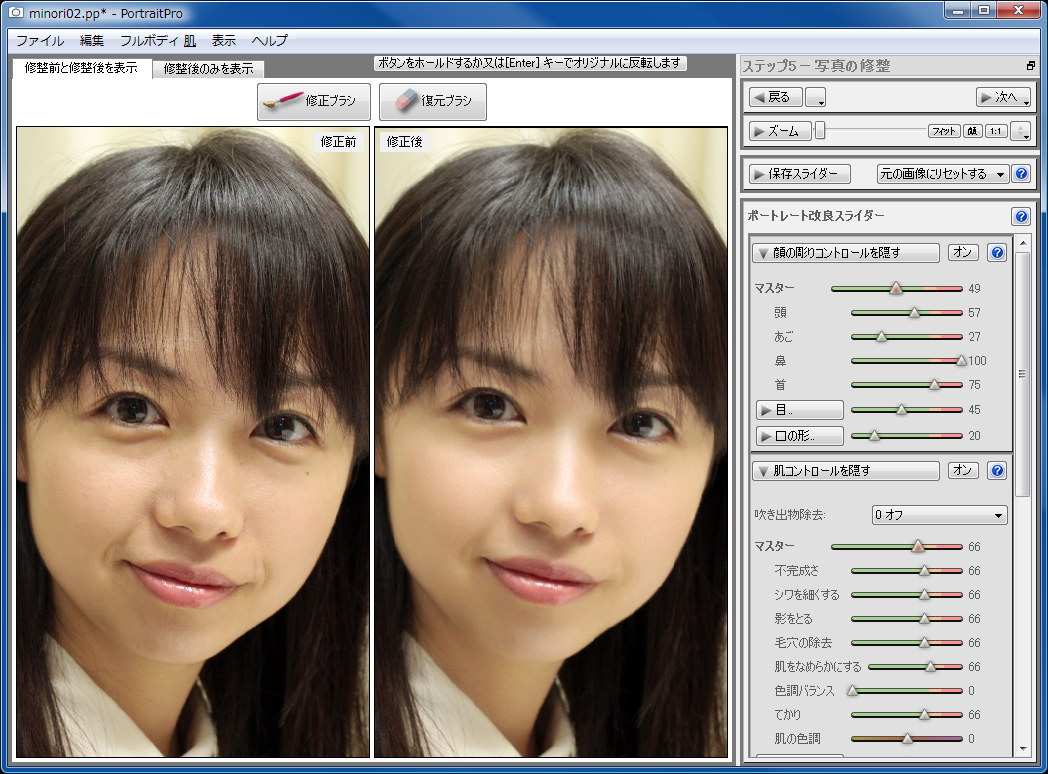Open the 吹き出物除去 0 オフ dropdown

click(939, 515)
